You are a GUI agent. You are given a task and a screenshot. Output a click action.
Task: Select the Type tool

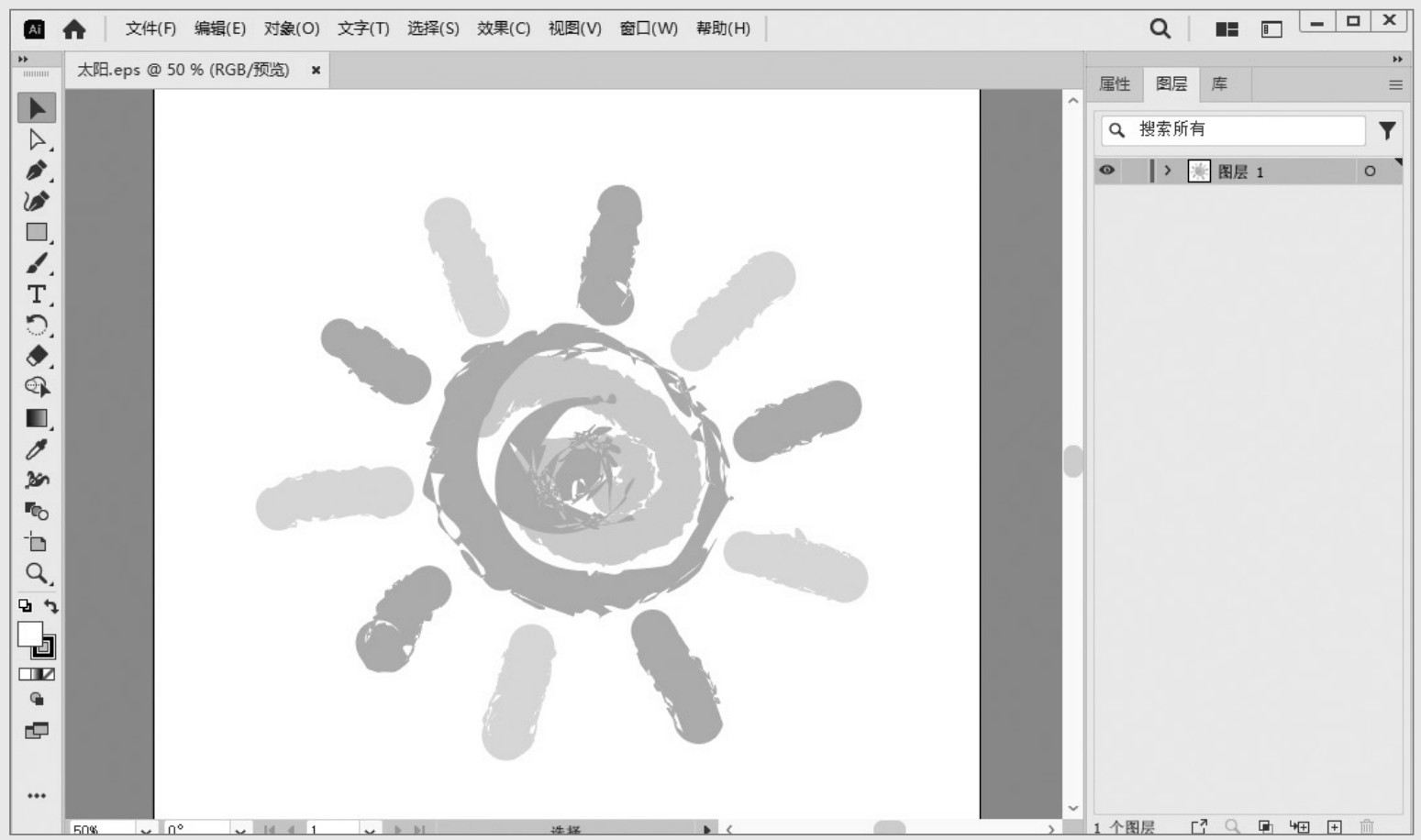click(36, 294)
